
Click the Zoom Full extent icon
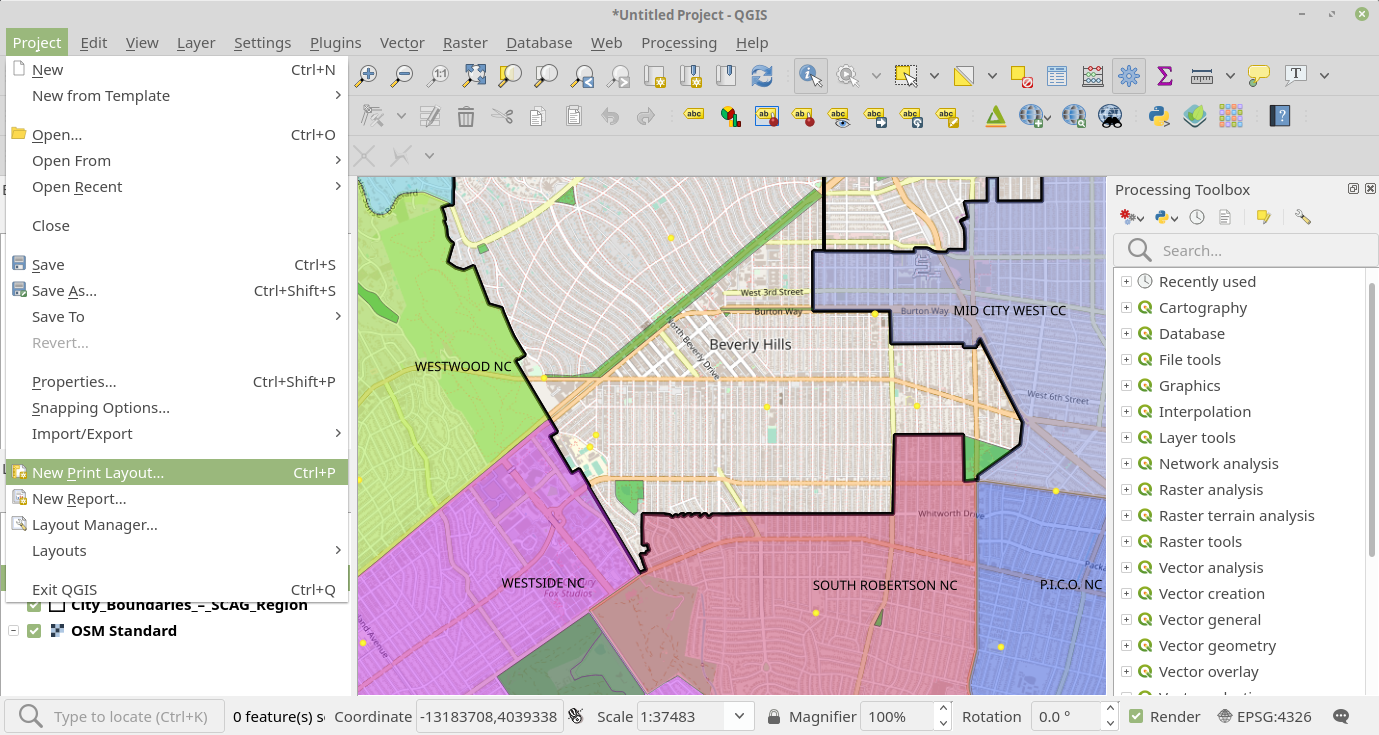pyautogui.click(x=474, y=75)
